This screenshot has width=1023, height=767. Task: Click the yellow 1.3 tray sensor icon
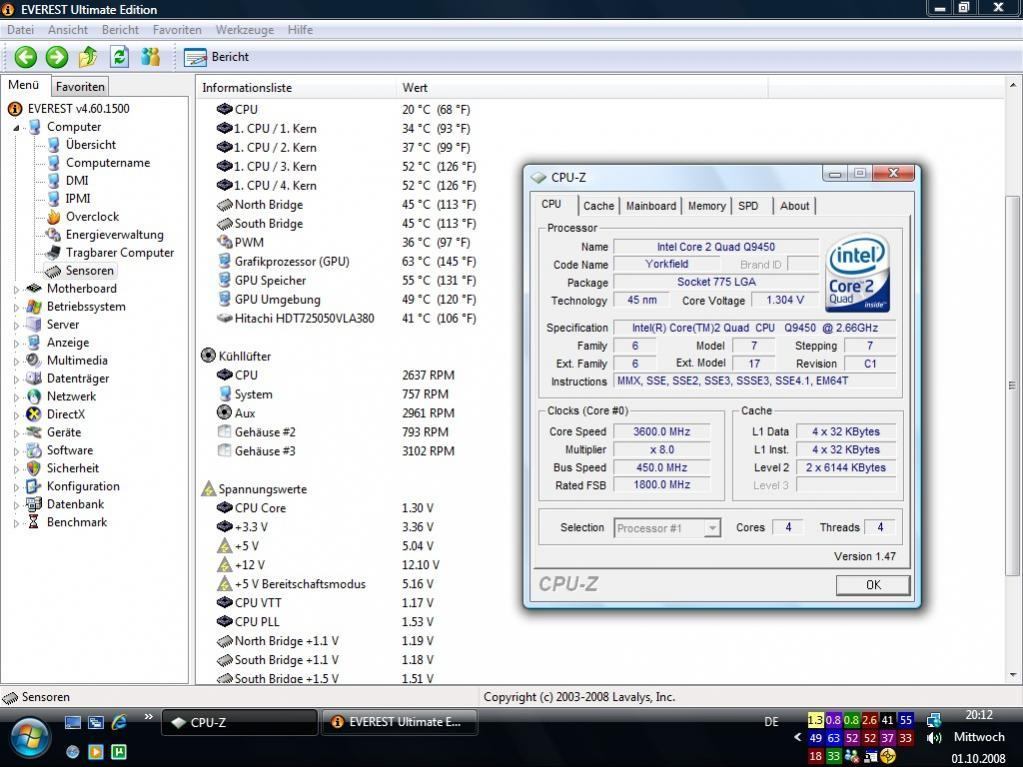815,720
